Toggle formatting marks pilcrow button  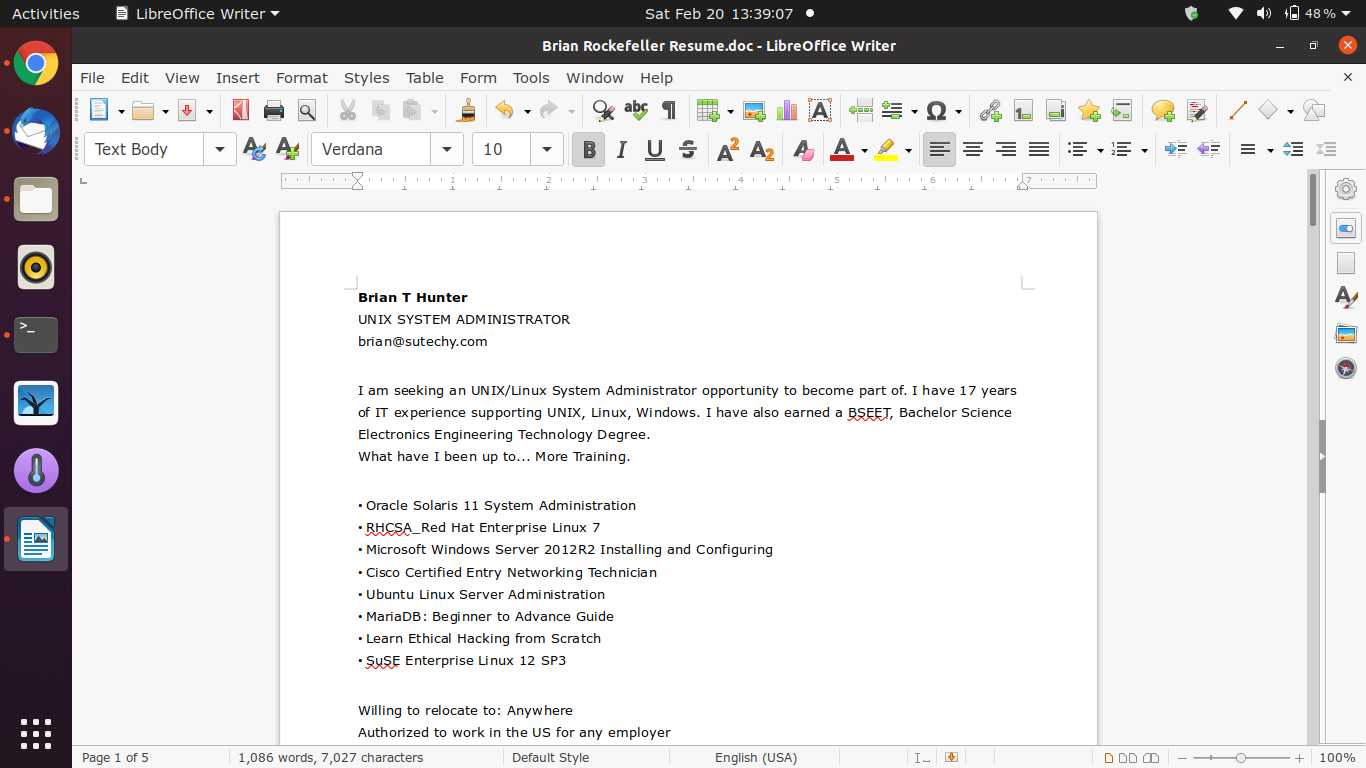pos(668,110)
